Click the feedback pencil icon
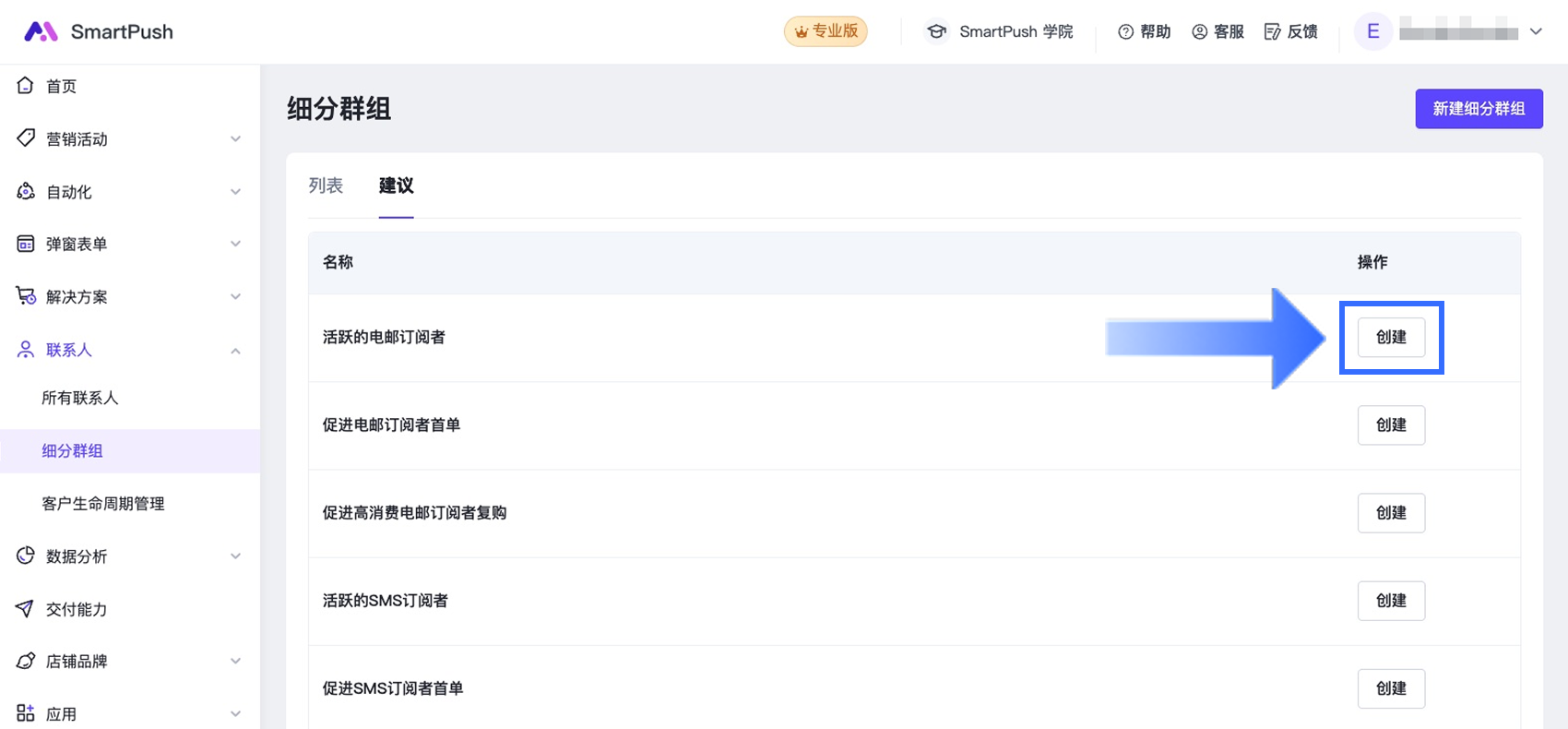 click(1273, 31)
